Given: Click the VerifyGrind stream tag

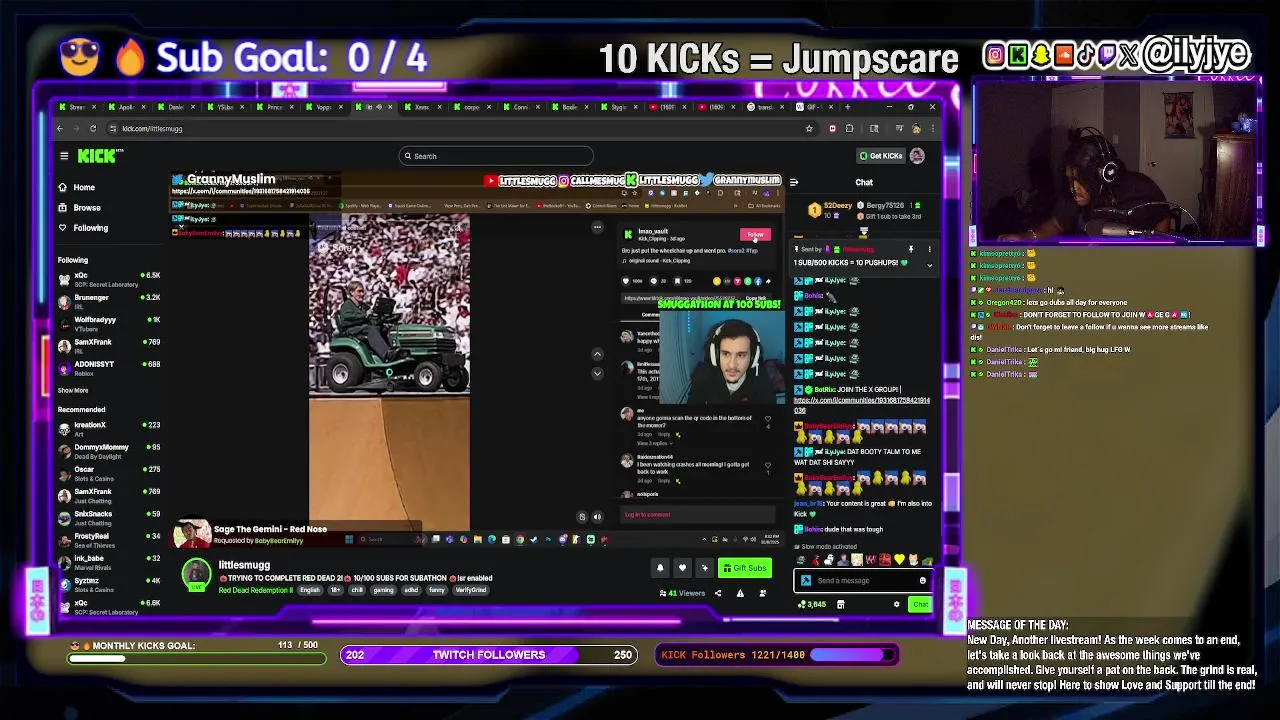Looking at the screenshot, I should click(471, 590).
